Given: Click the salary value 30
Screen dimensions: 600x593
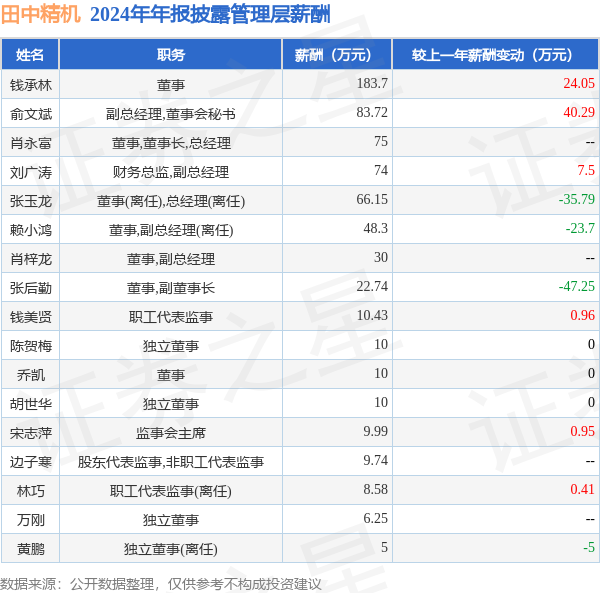Looking at the screenshot, I should point(381,257).
